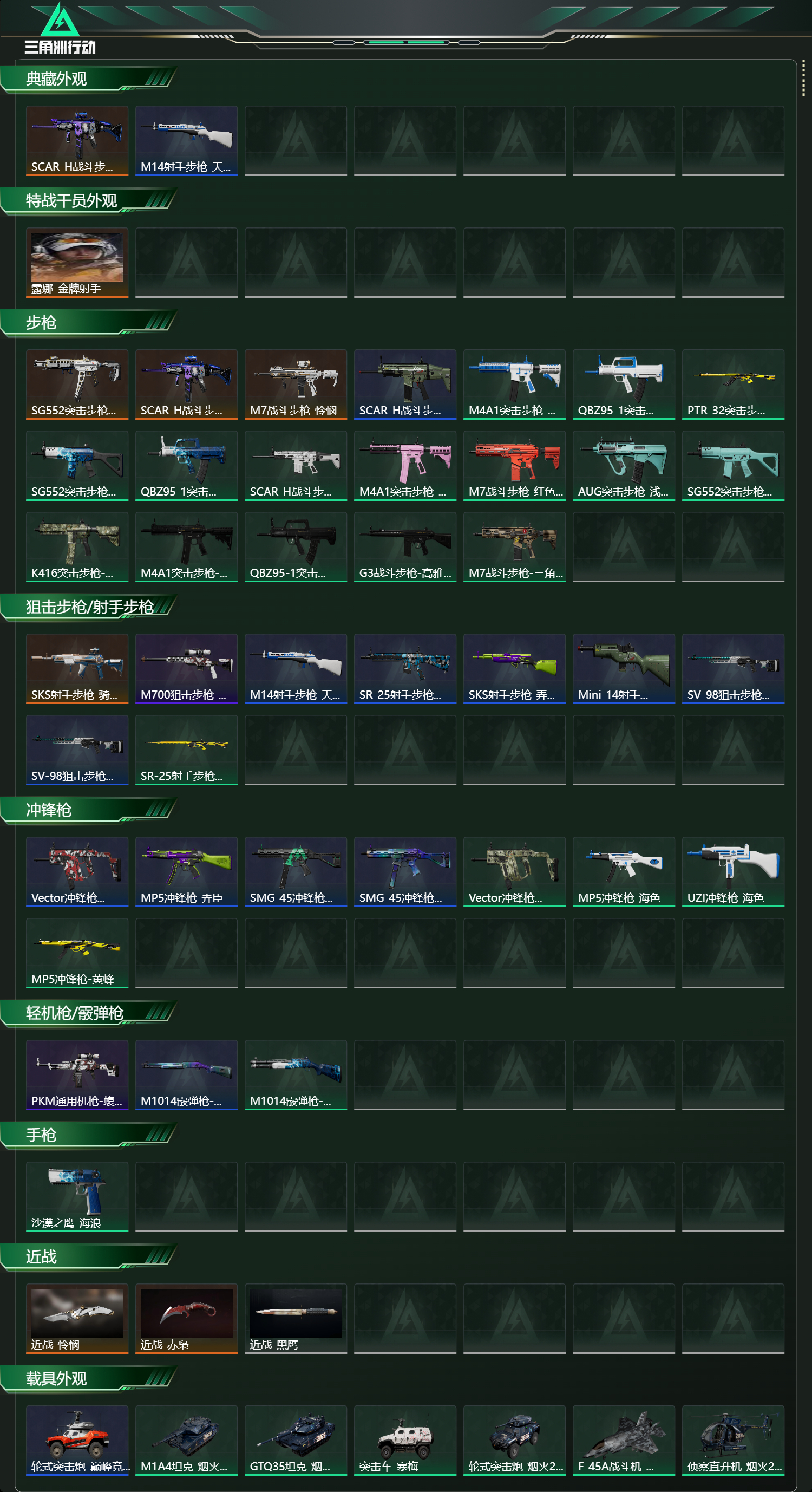
Task: Select the pink M4A1突击步枪 skin
Action: [x=405, y=466]
